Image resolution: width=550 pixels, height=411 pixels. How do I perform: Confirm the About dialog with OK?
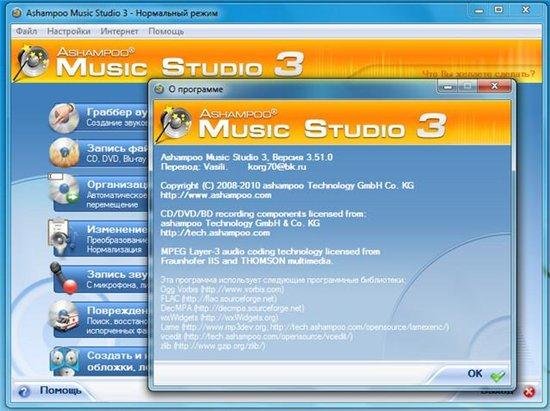click(475, 374)
